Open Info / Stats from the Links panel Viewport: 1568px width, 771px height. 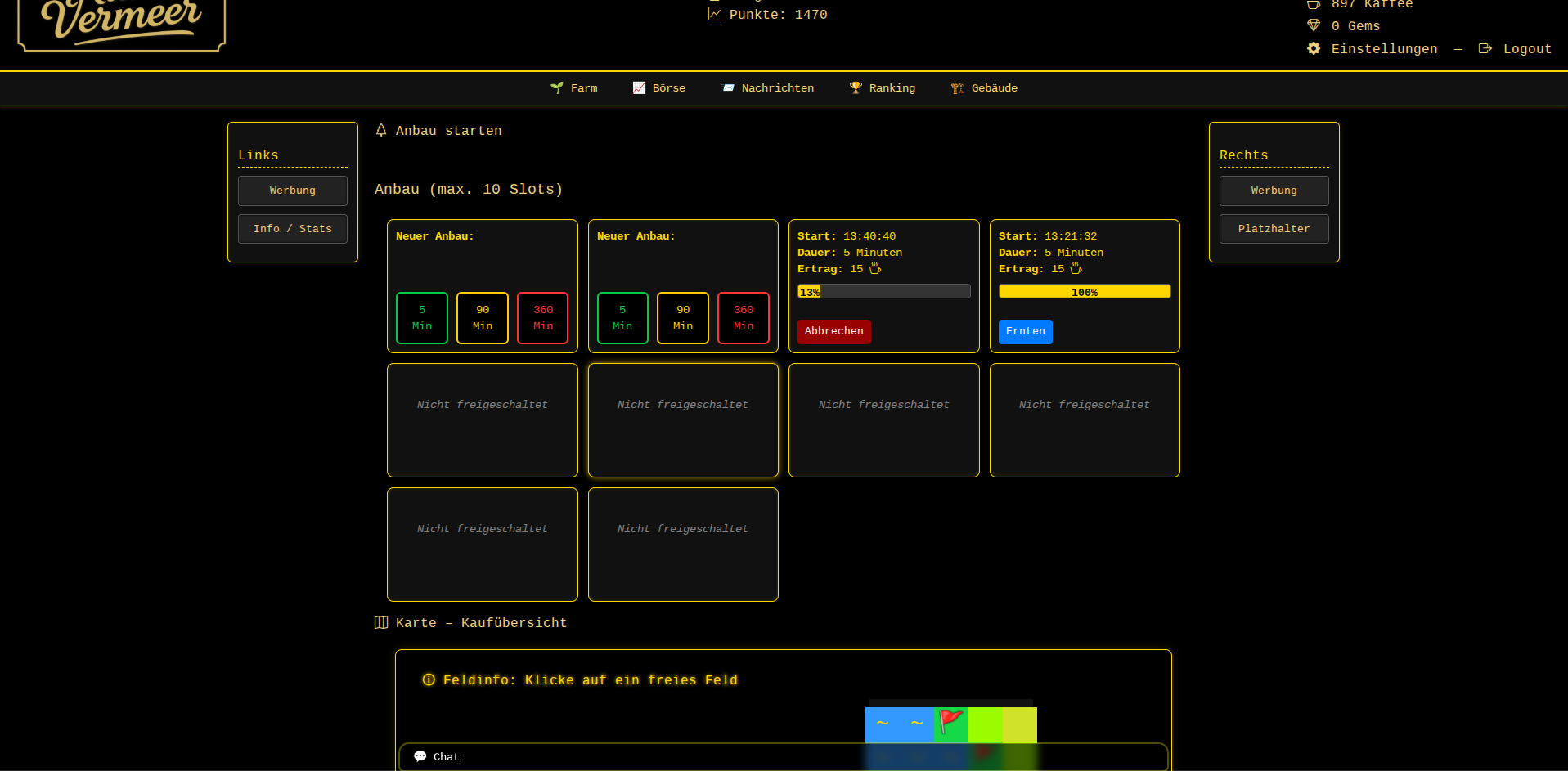tap(292, 229)
